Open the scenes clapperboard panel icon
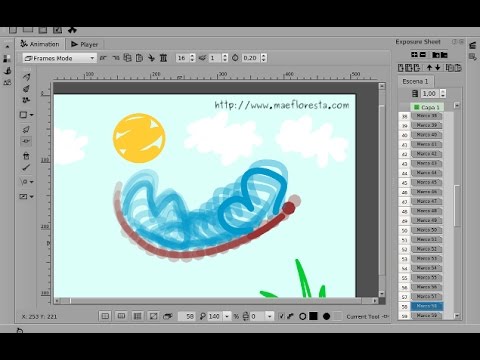480x360 pixels. pos(472,46)
